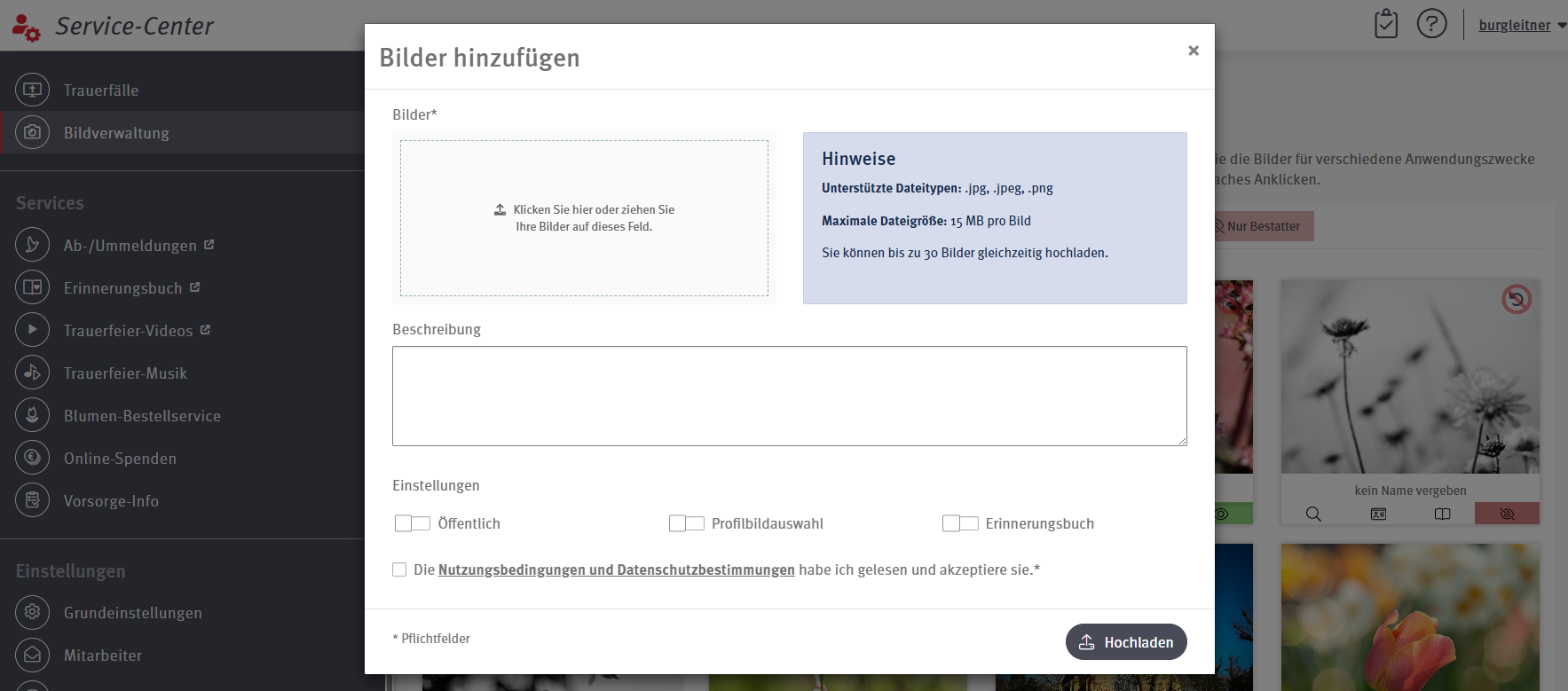This screenshot has height=691, width=1568.
Task: Click the Erinnerungsbuch sidebar icon
Action: tap(32, 287)
